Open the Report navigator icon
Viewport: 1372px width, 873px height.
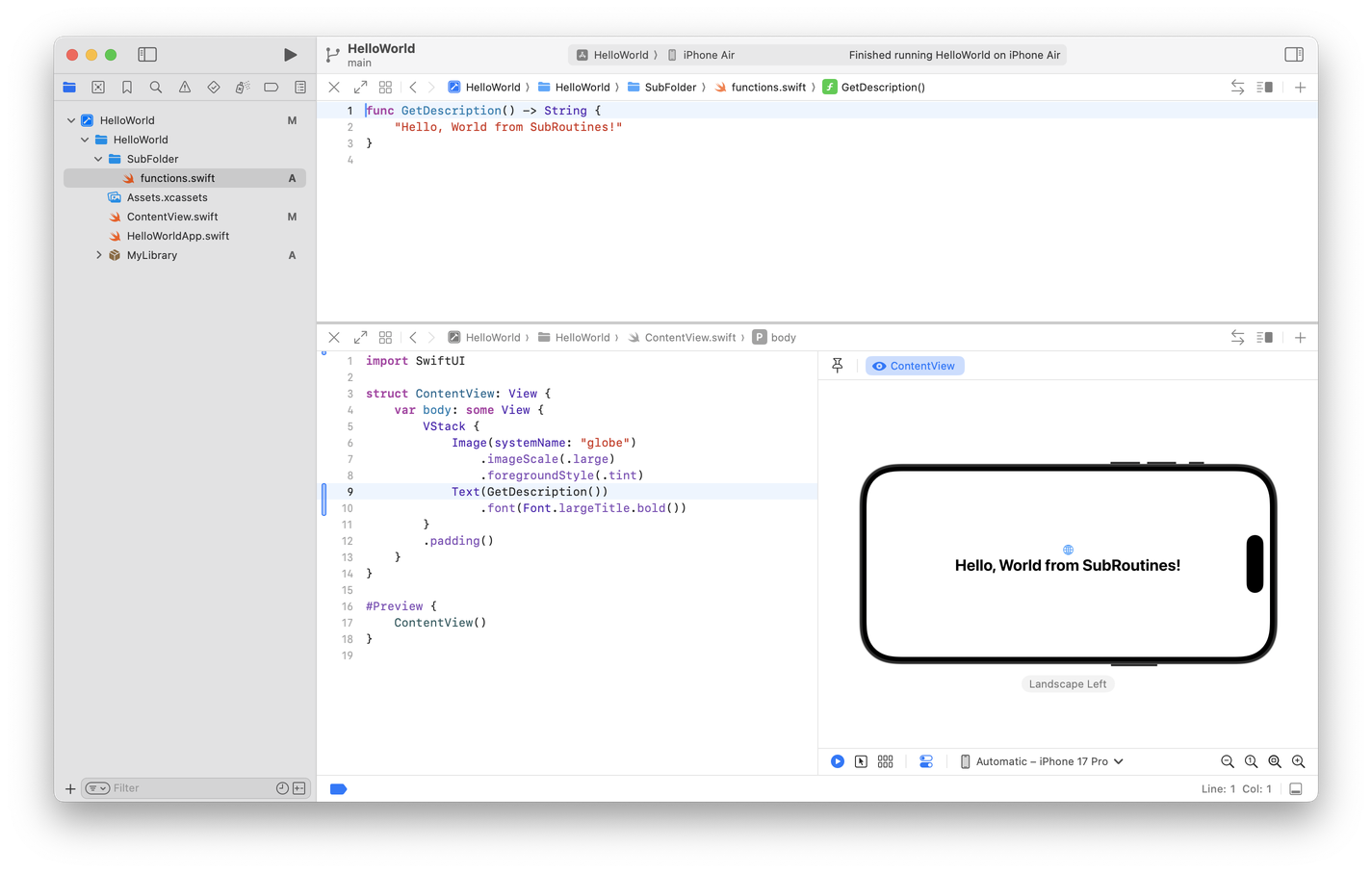(x=300, y=88)
